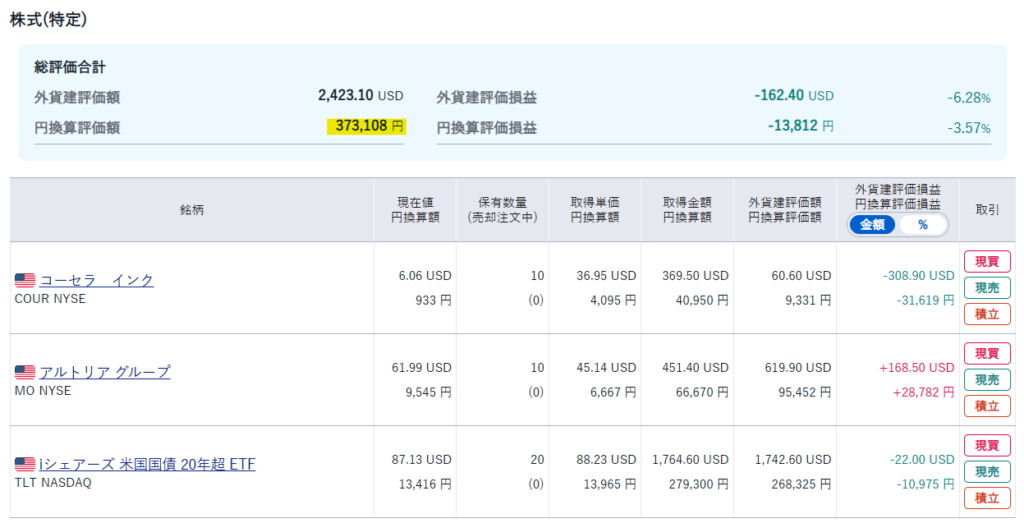Click the US flag next to iシェアーズ ETF
This screenshot has width=1024, height=523.
click(x=25, y=464)
